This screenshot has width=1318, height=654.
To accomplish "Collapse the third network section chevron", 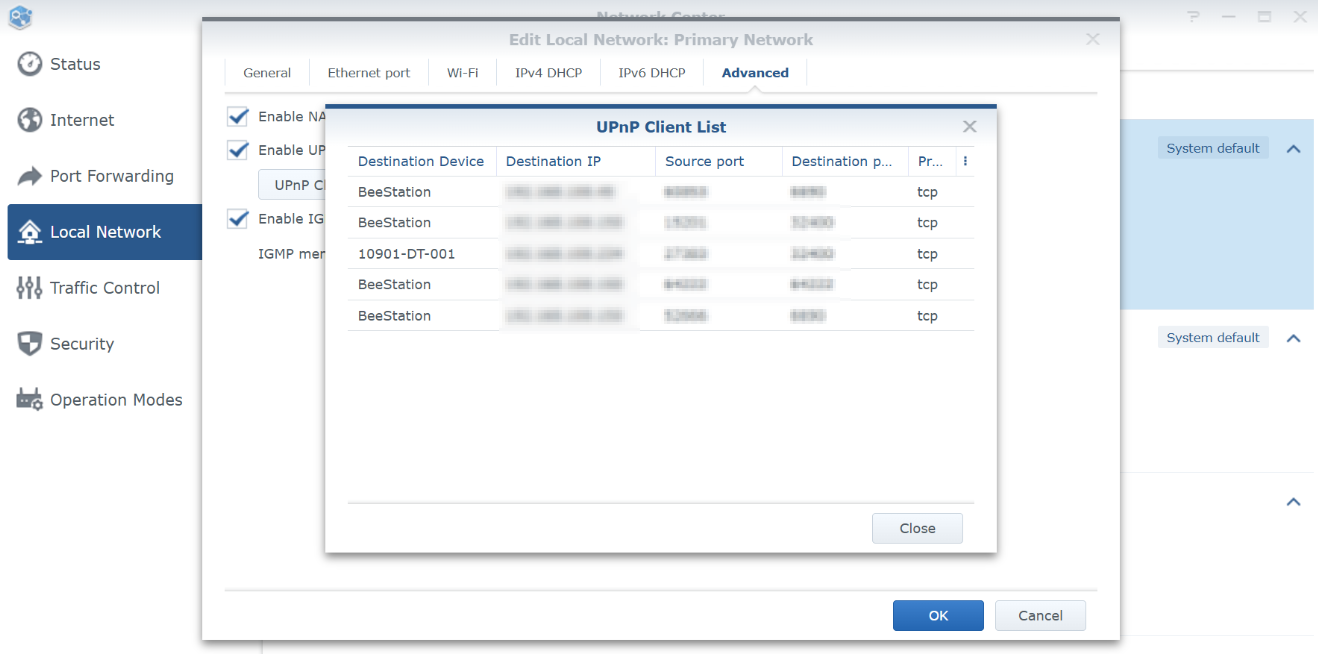I will (x=1293, y=502).
